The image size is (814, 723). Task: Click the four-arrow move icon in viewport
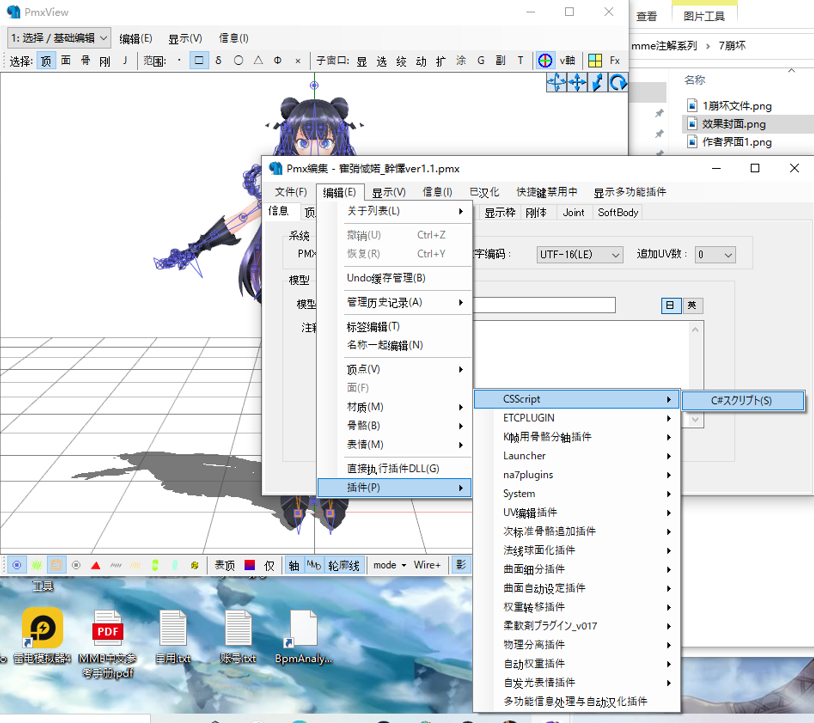[x=577, y=83]
